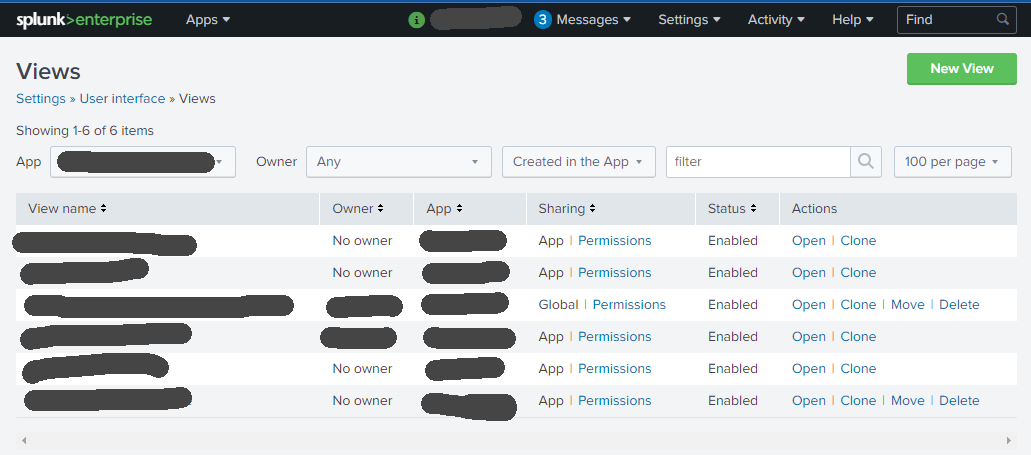This screenshot has width=1031, height=455.
Task: Expand the Created in the App dropdown
Action: click(578, 162)
